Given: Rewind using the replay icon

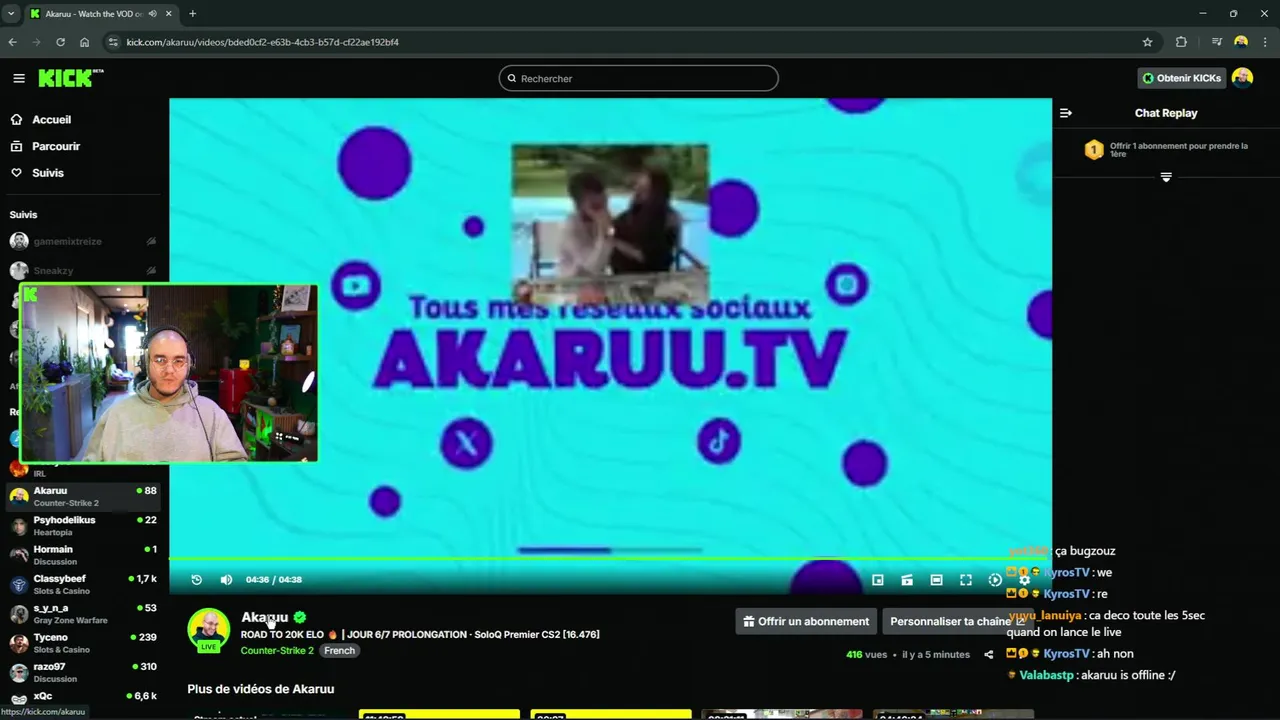Looking at the screenshot, I should [197, 579].
